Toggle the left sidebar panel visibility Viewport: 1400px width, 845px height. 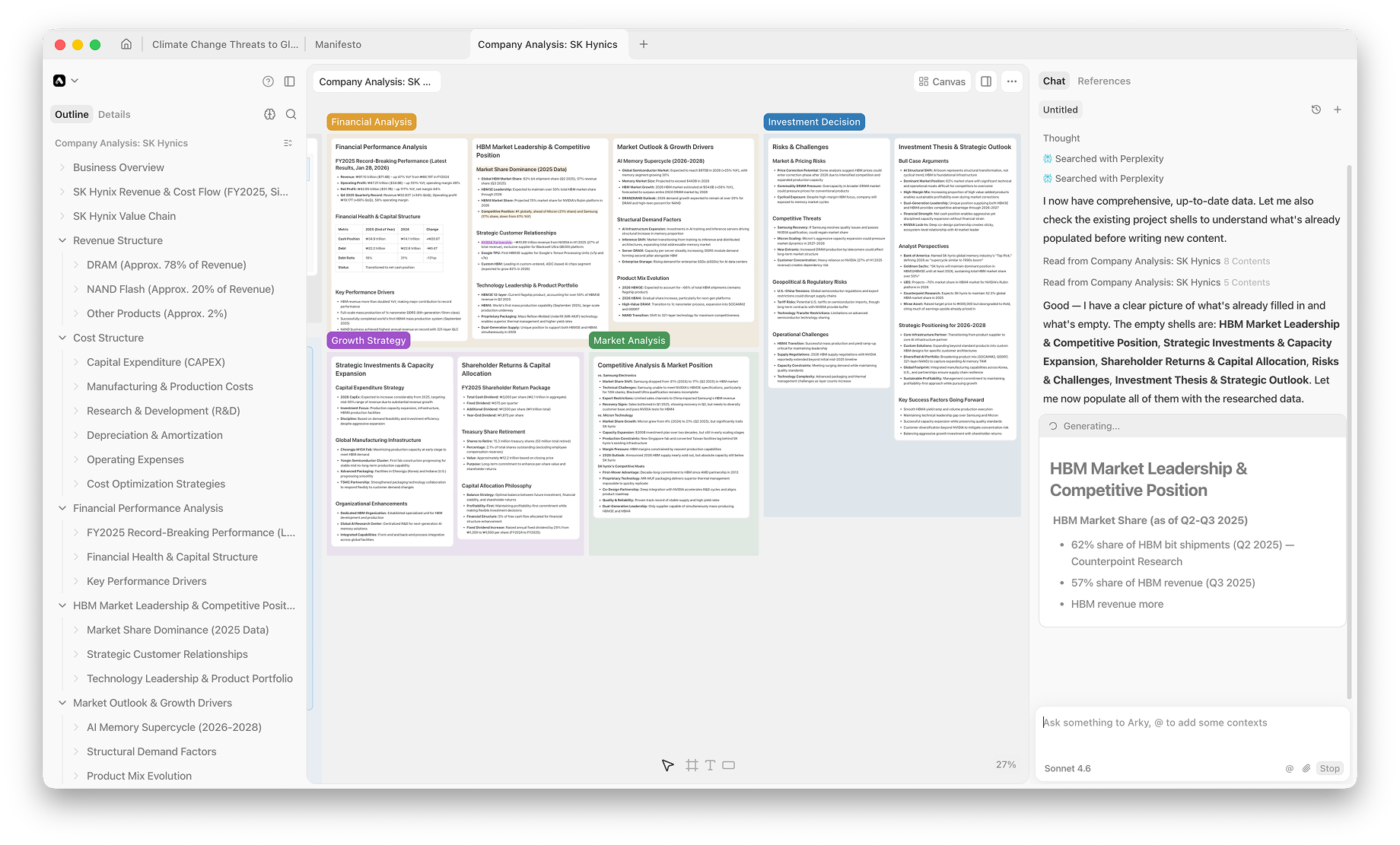point(290,81)
